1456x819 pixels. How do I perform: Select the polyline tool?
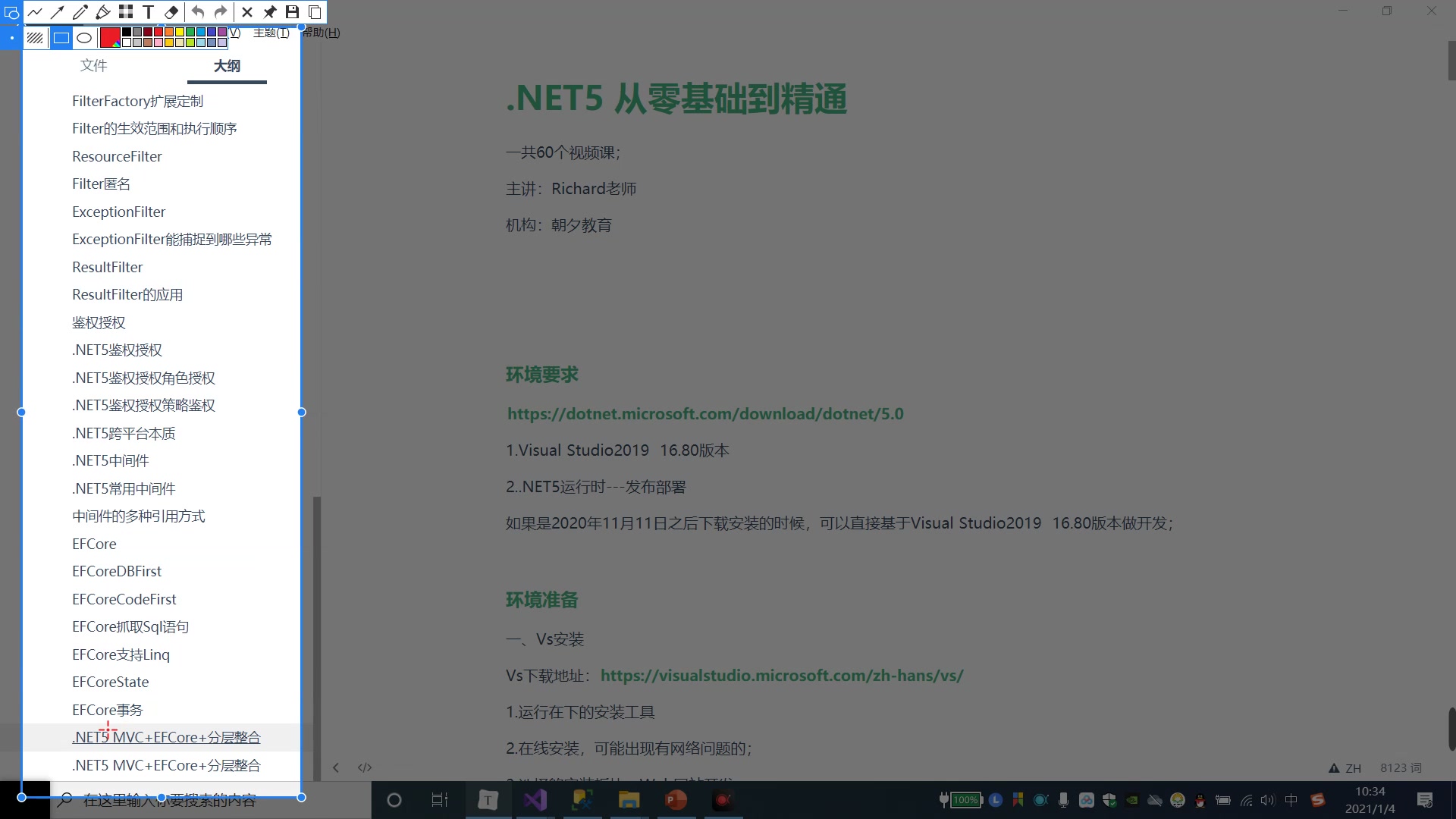click(35, 12)
